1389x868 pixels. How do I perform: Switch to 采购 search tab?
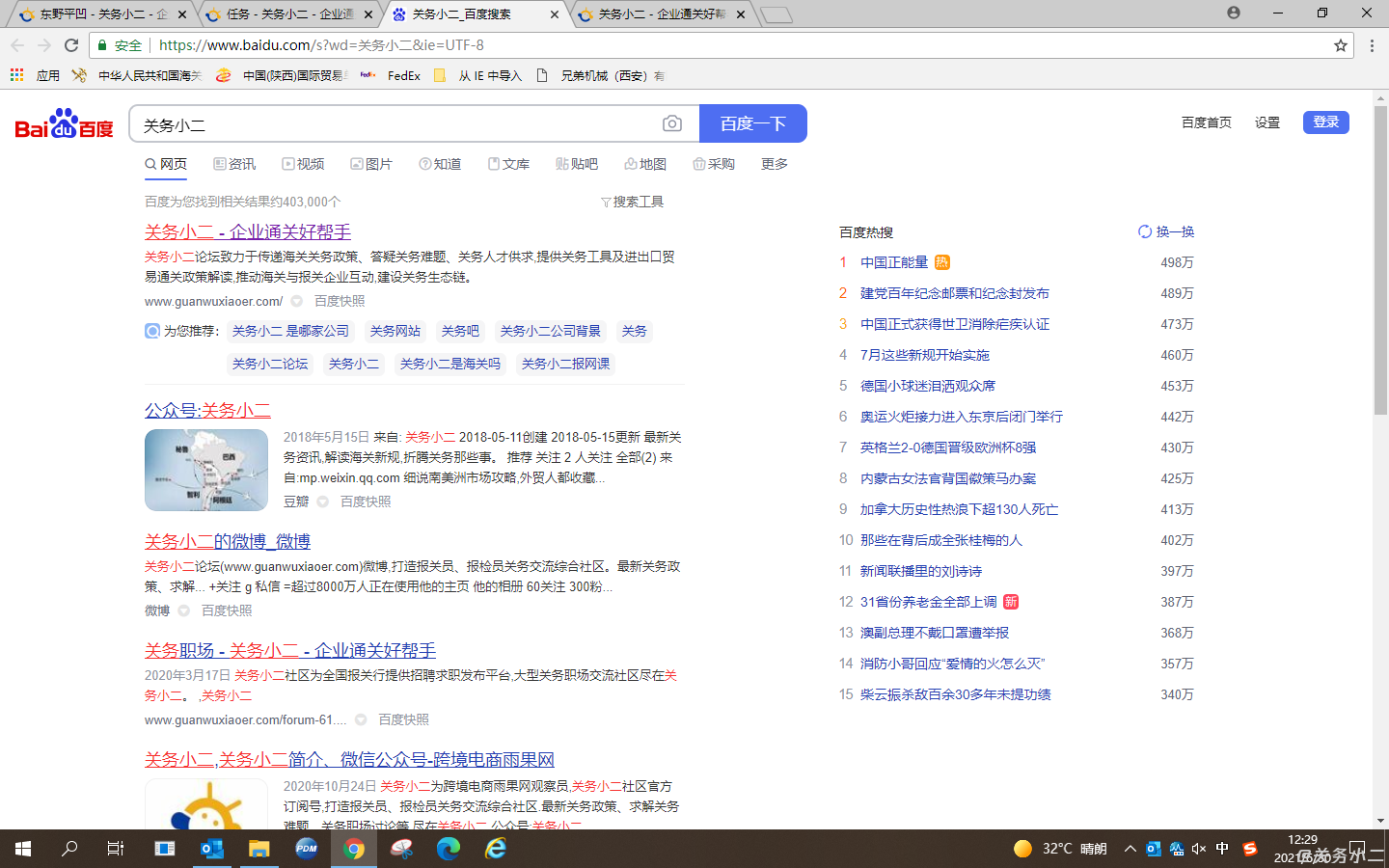pyautogui.click(x=714, y=164)
